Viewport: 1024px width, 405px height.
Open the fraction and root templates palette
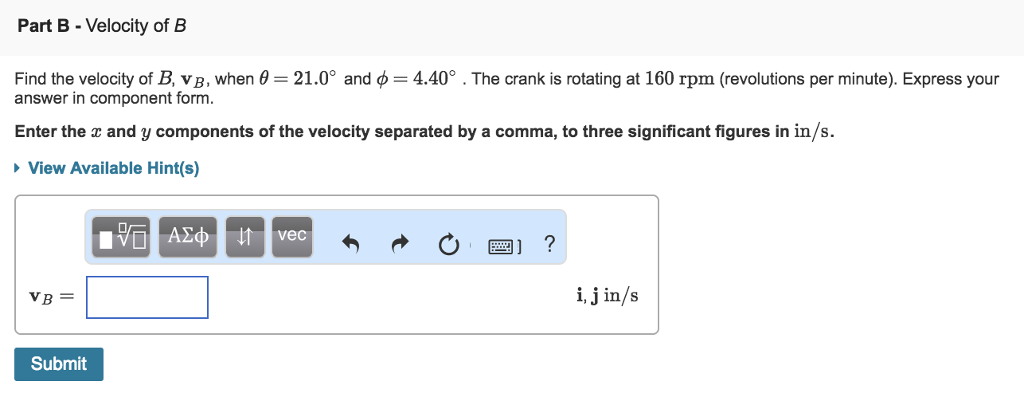point(121,237)
